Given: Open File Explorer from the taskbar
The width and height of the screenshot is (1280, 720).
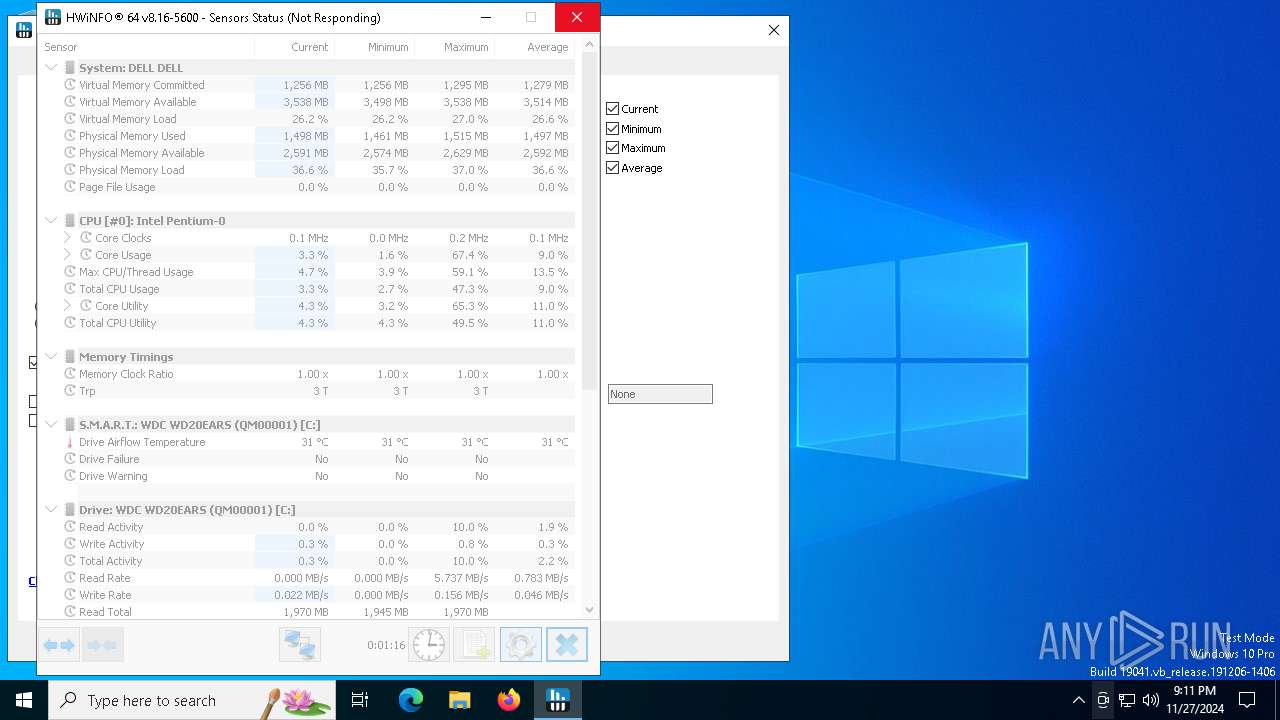Looking at the screenshot, I should coord(460,700).
